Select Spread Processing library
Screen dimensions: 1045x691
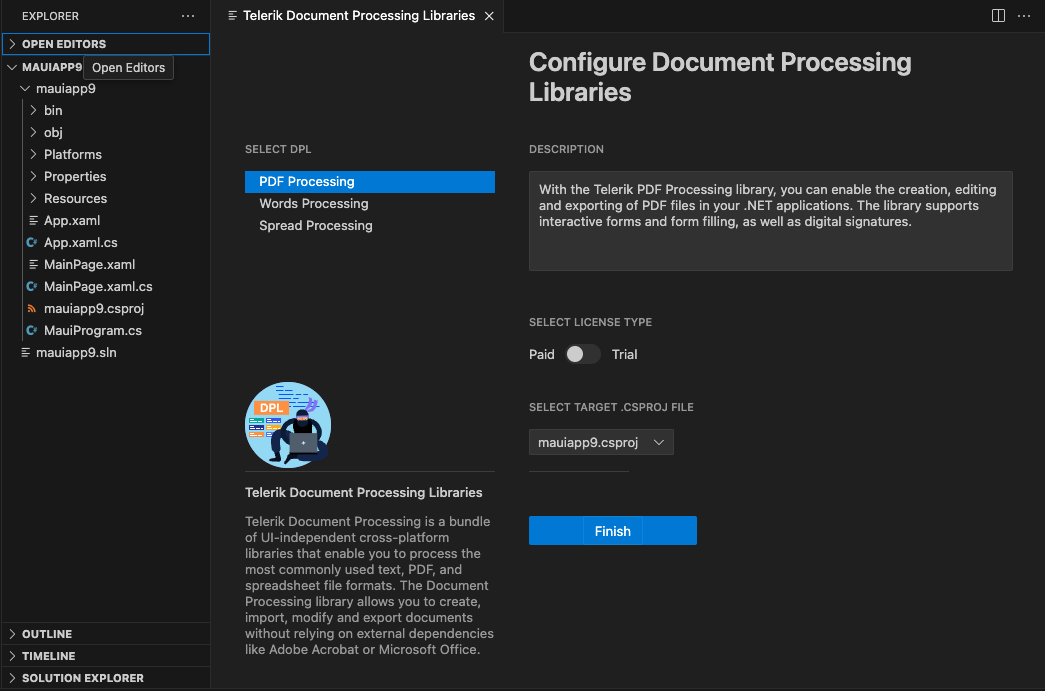[370, 226]
